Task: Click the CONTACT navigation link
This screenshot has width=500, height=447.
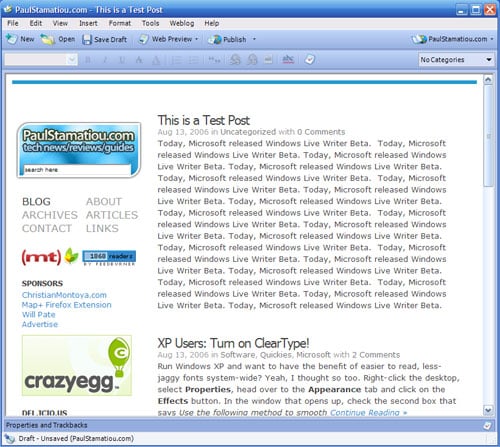Action: 47,228
